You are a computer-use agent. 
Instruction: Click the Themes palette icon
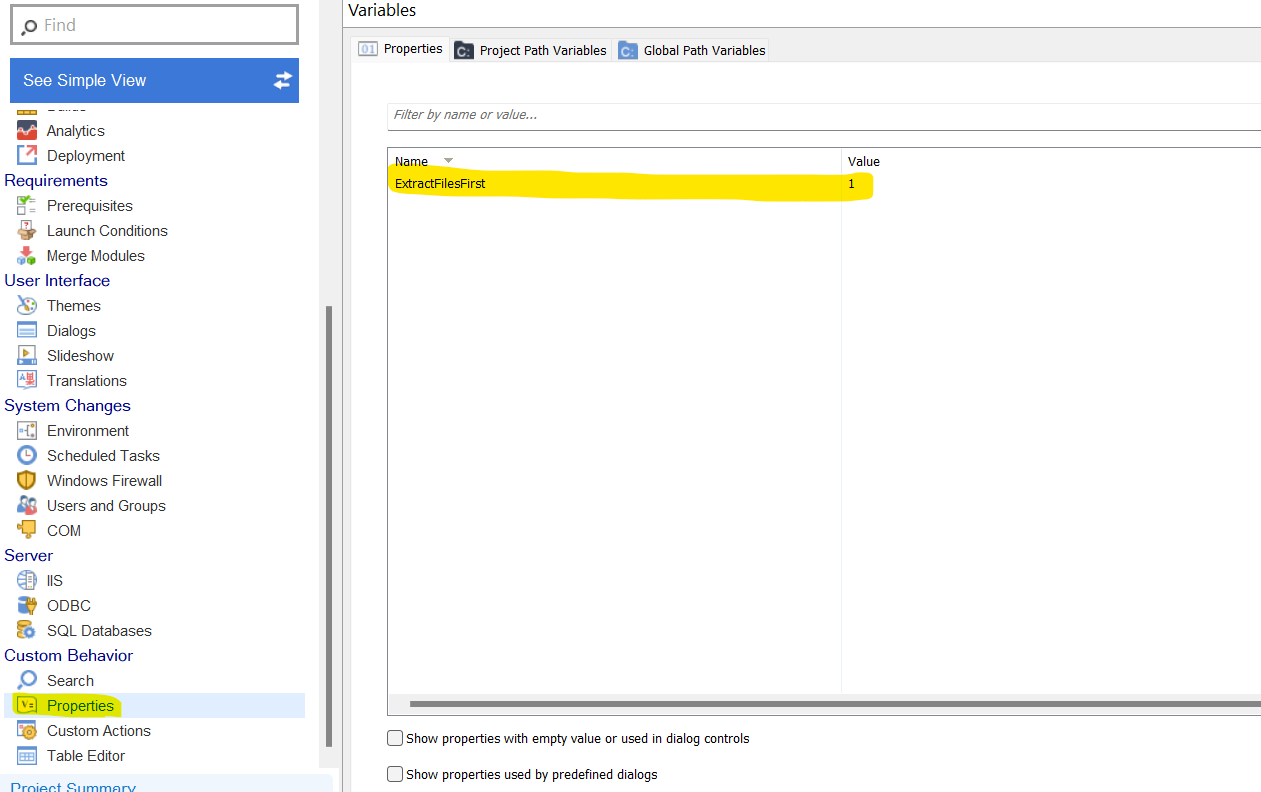(x=27, y=306)
